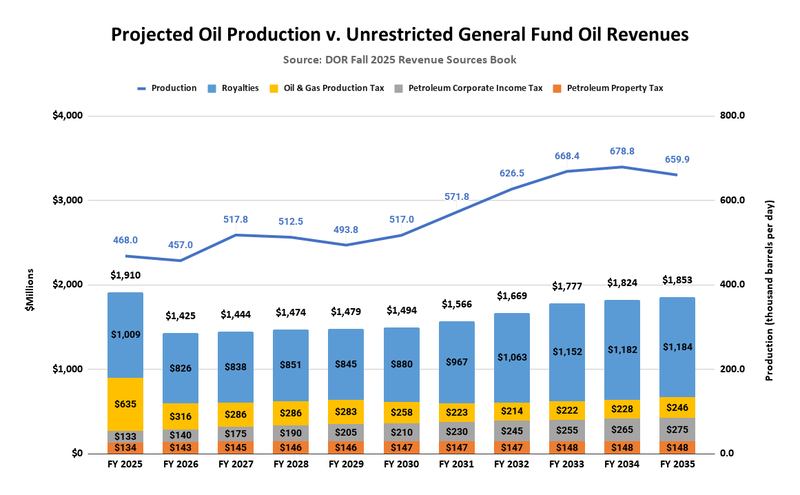Click the $1,910 total label above FY 2025

[125, 274]
